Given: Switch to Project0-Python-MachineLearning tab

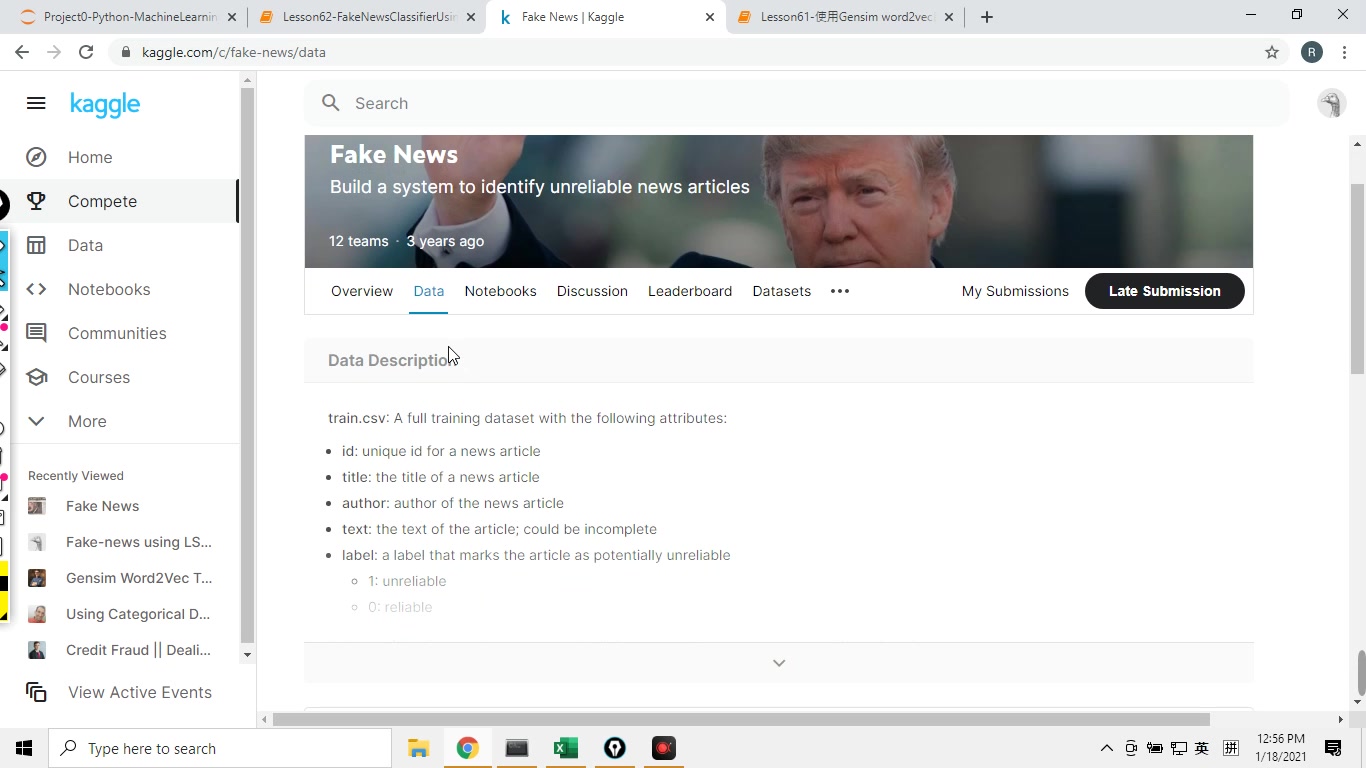Looking at the screenshot, I should [128, 17].
